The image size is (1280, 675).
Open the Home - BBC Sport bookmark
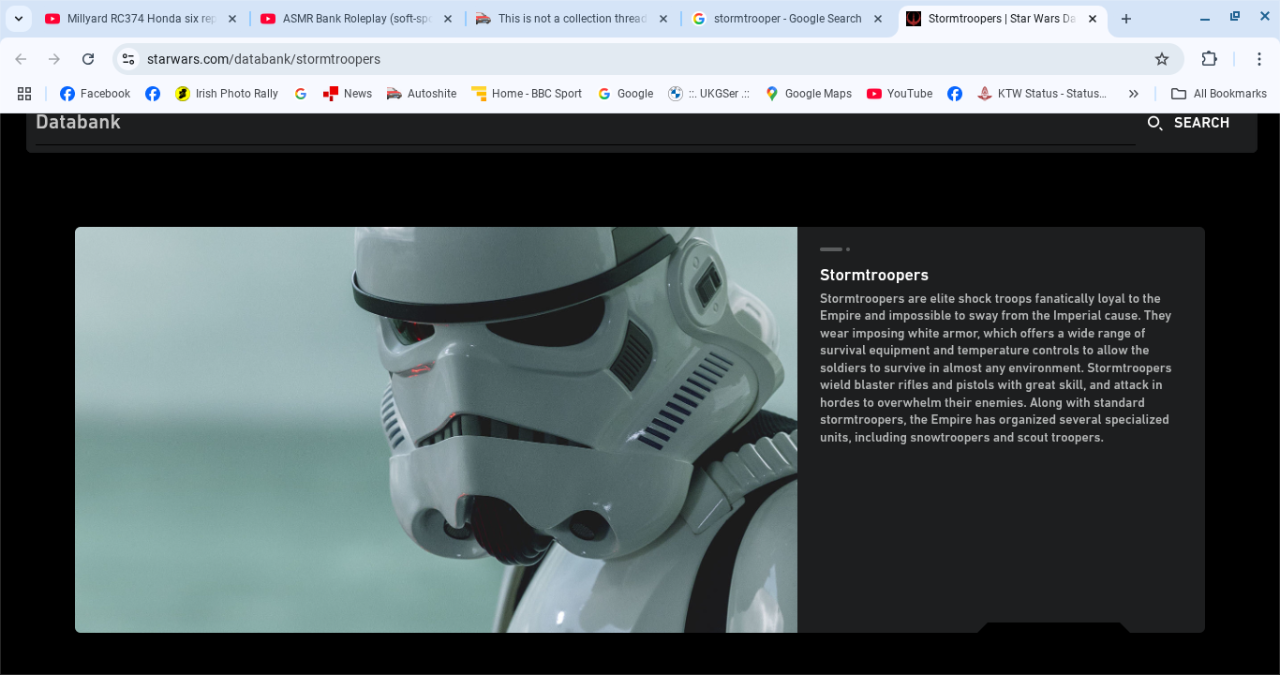(526, 94)
